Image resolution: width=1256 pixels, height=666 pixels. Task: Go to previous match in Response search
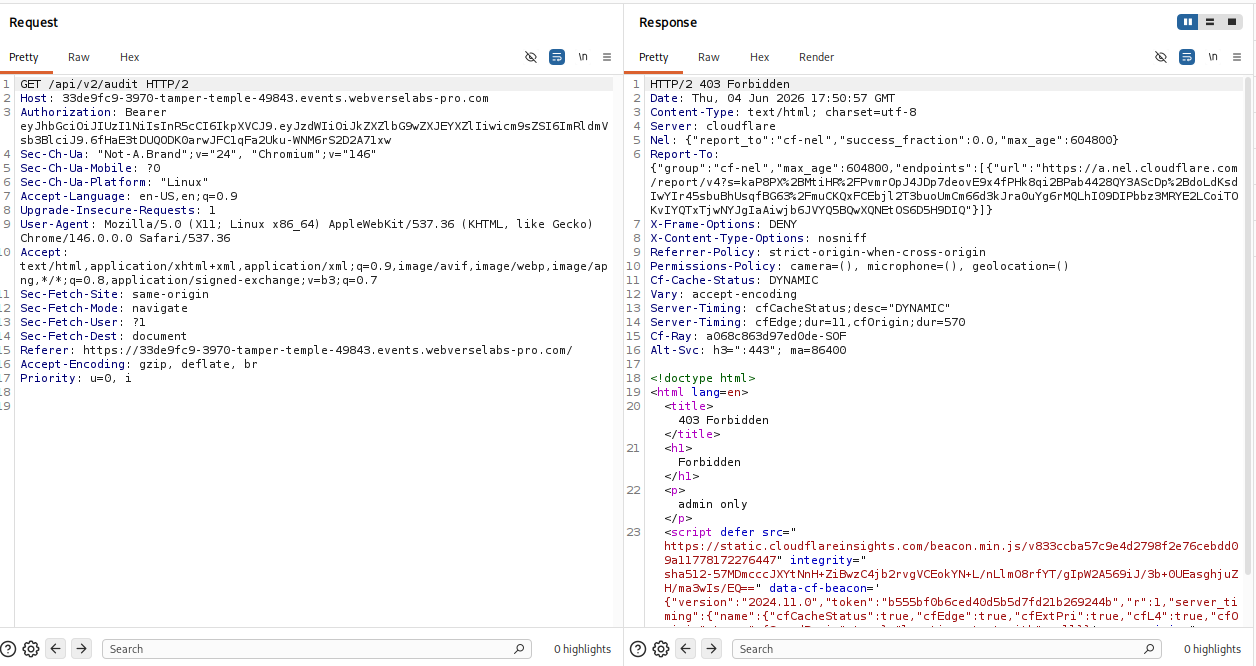[x=686, y=649]
